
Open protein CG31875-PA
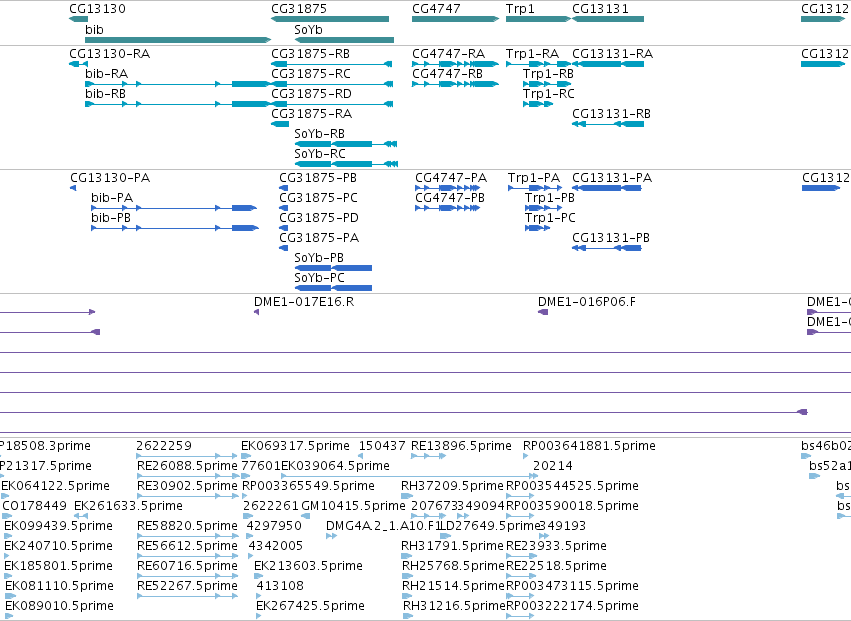click(319, 238)
